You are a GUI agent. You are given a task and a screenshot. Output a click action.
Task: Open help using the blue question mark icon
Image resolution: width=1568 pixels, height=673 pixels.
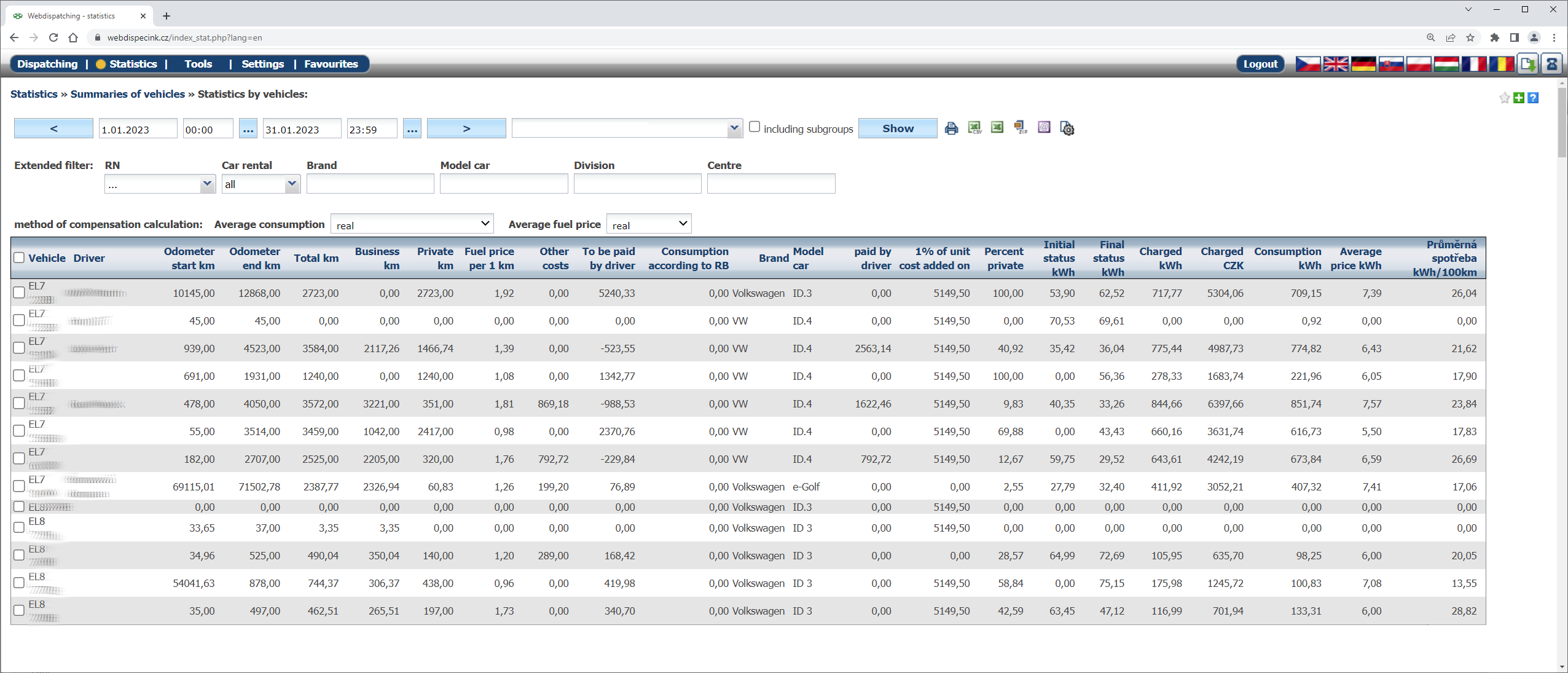pos(1532,98)
